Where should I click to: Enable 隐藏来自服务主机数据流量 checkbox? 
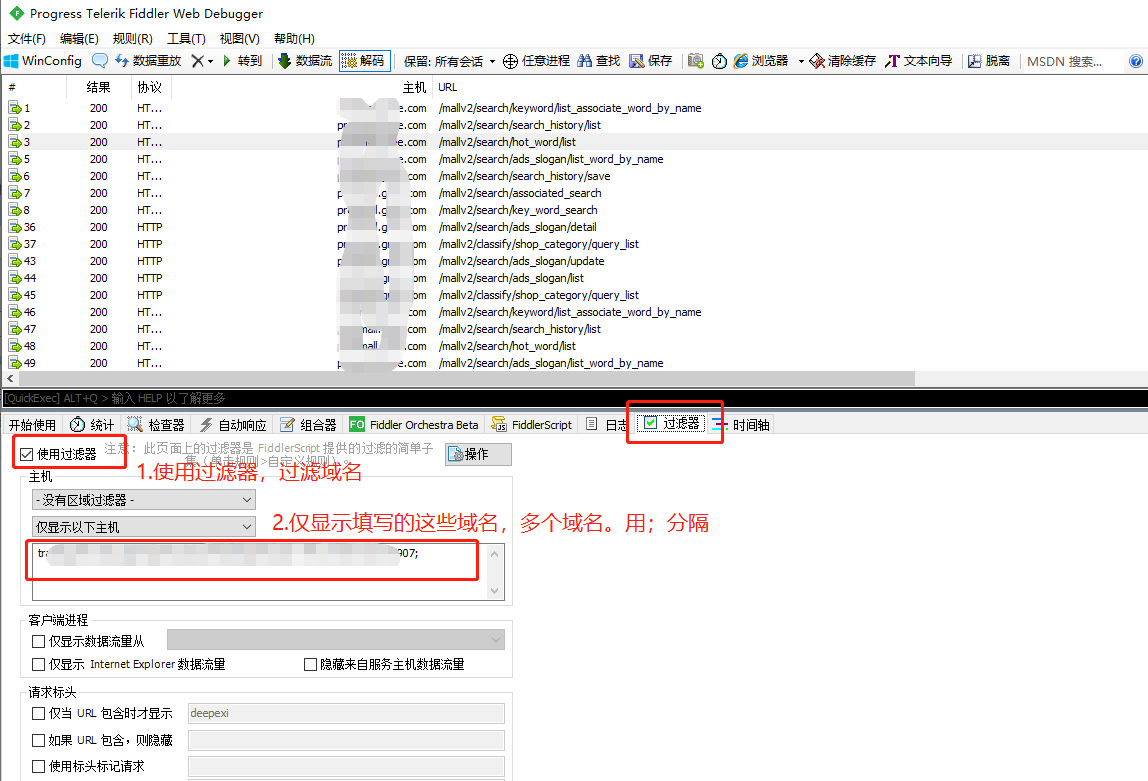(x=310, y=665)
